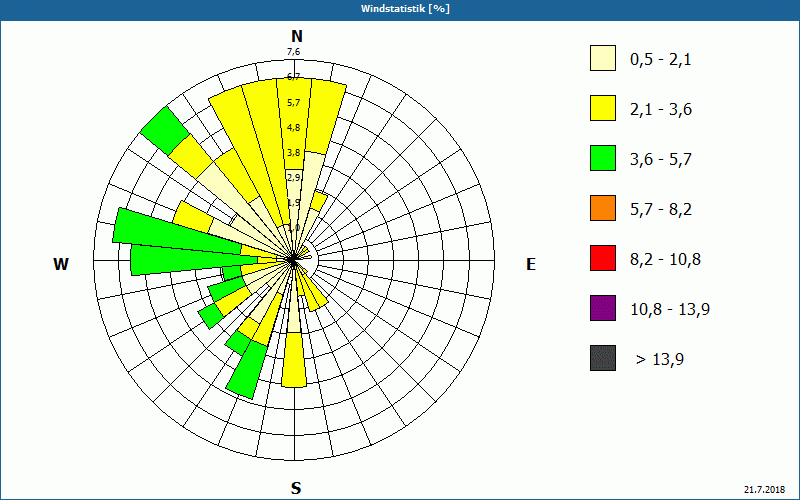Click the '5,7 - 8,2' legend label
800x500 pixels.
[661, 210]
